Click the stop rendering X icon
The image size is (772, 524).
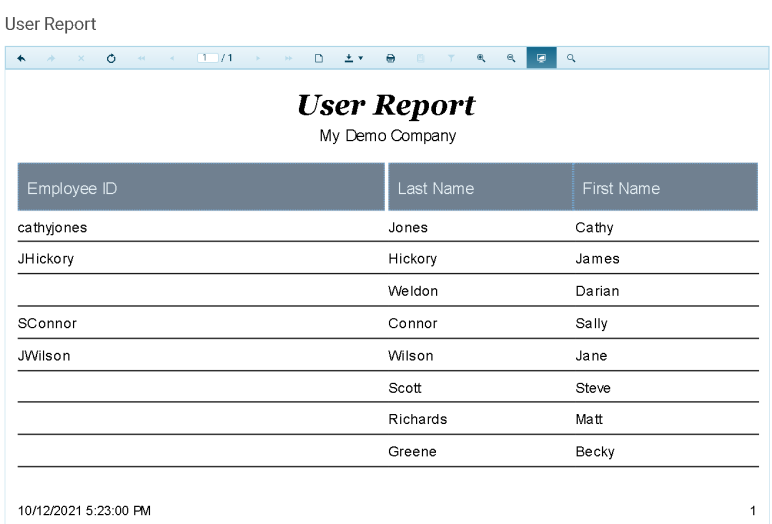coord(81,58)
